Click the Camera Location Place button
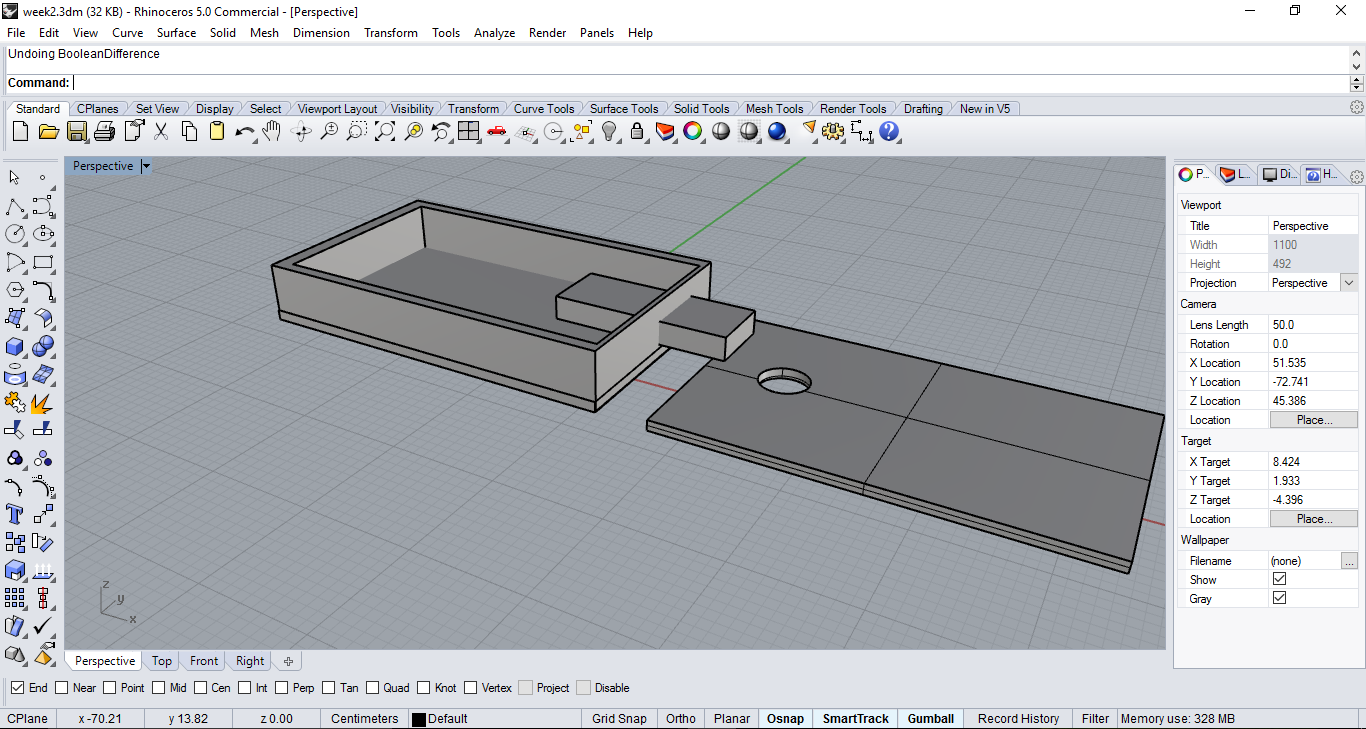Viewport: 1366px width, 729px height. tap(1313, 420)
